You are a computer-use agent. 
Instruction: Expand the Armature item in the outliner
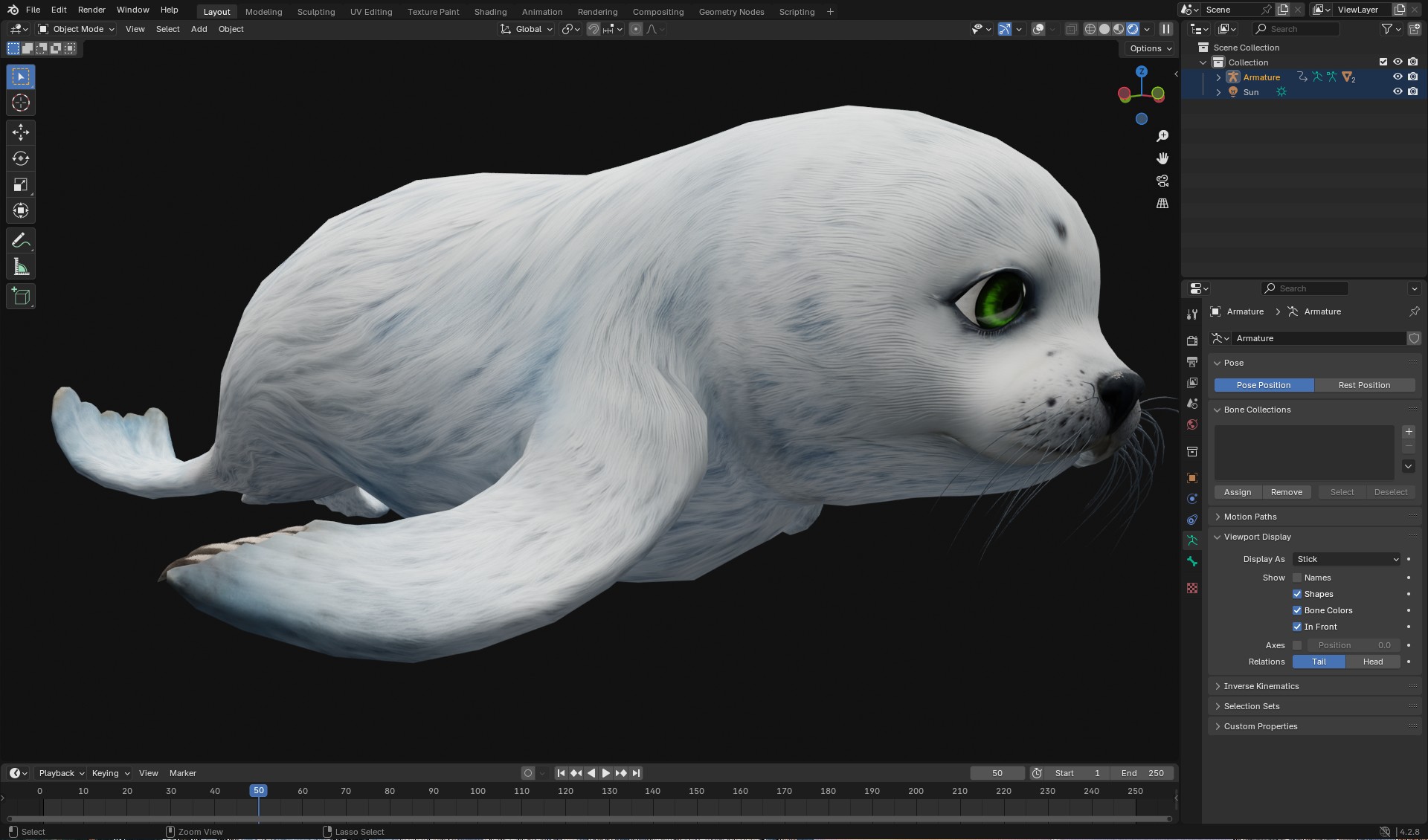[1218, 77]
